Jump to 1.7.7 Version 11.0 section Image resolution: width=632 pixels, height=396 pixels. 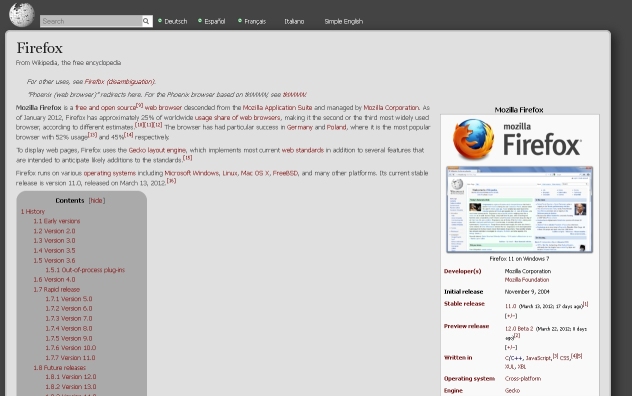pyautogui.click(x=70, y=357)
